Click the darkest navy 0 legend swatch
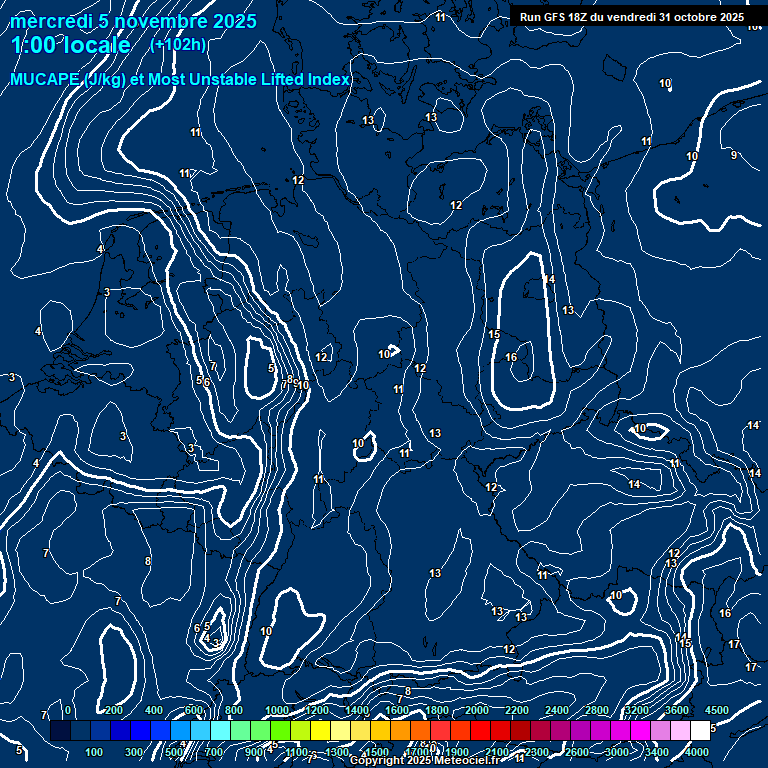Screen dimensions: 768x768 click(x=60, y=731)
